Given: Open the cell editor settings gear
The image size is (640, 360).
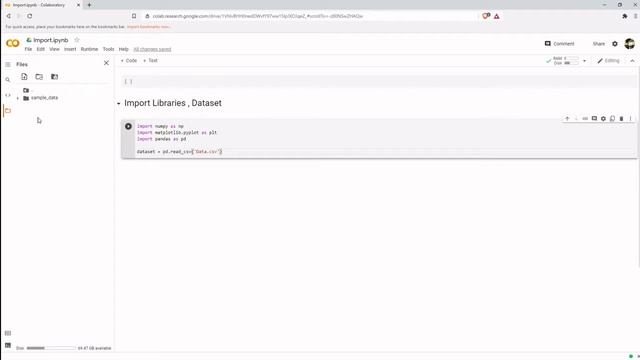Looking at the screenshot, I should click(603, 119).
